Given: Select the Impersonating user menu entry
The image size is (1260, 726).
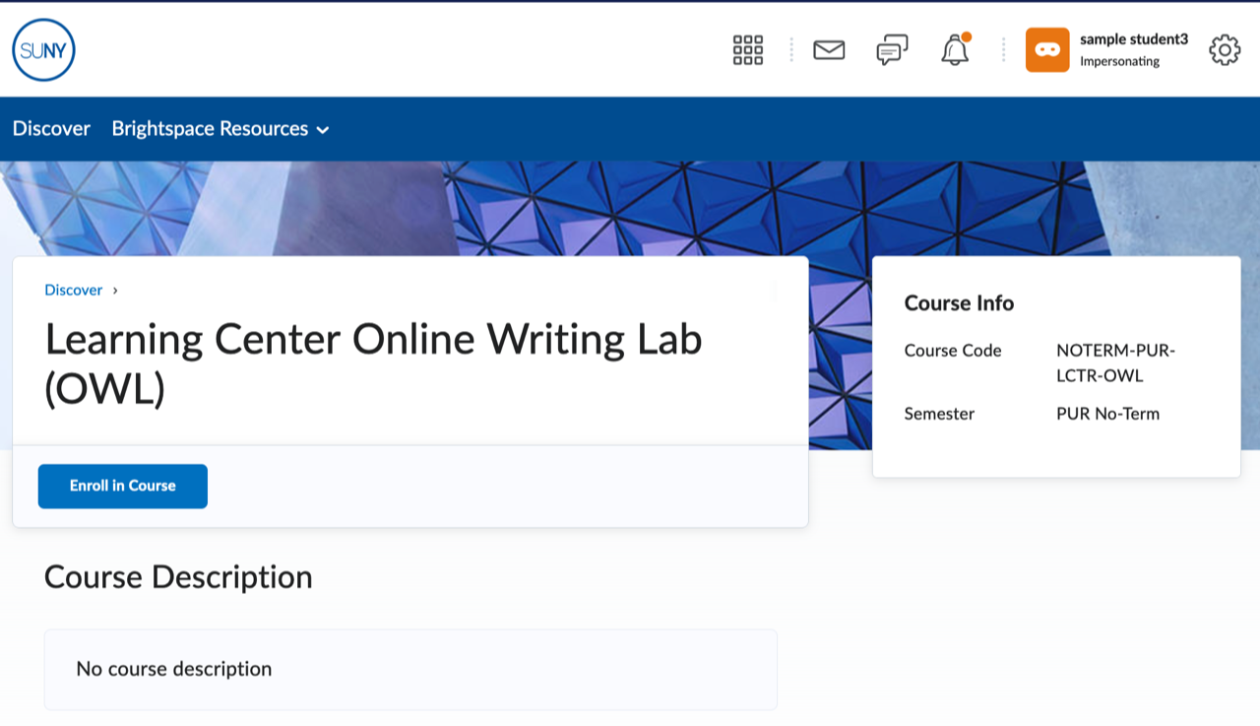Looking at the screenshot, I should (x=1122, y=61).
